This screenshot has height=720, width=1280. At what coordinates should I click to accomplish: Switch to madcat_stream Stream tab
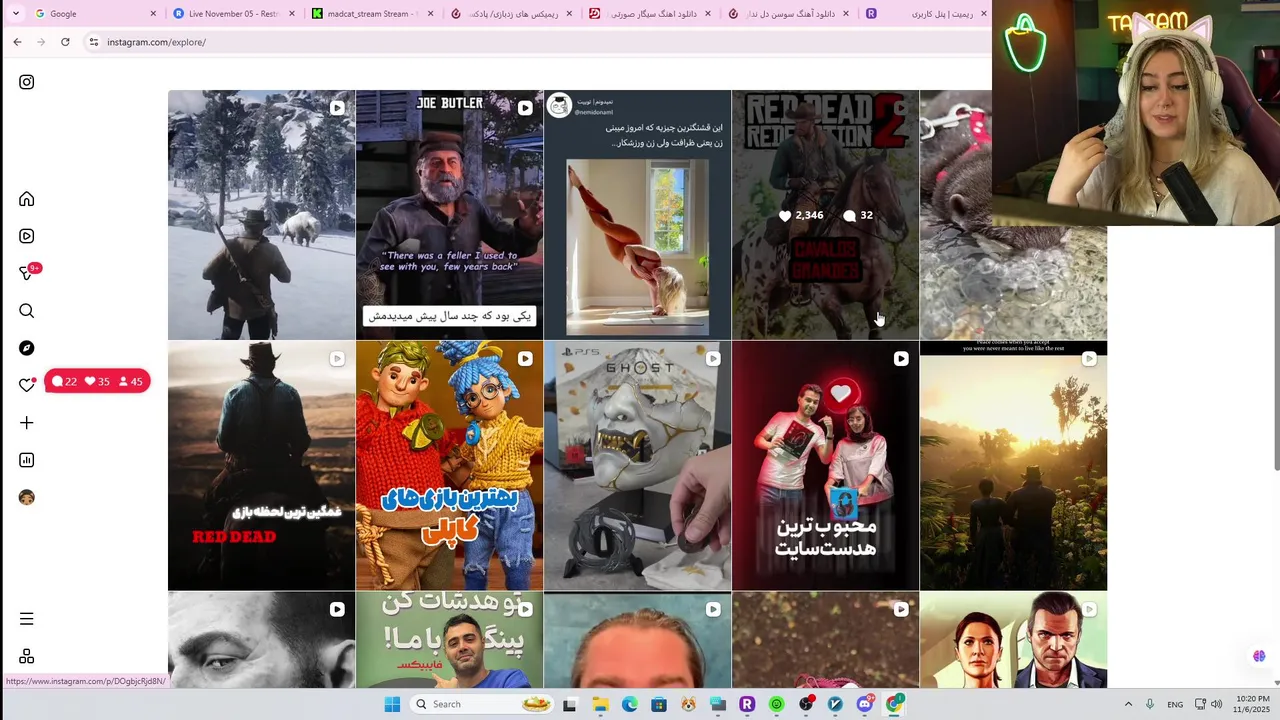click(x=372, y=13)
